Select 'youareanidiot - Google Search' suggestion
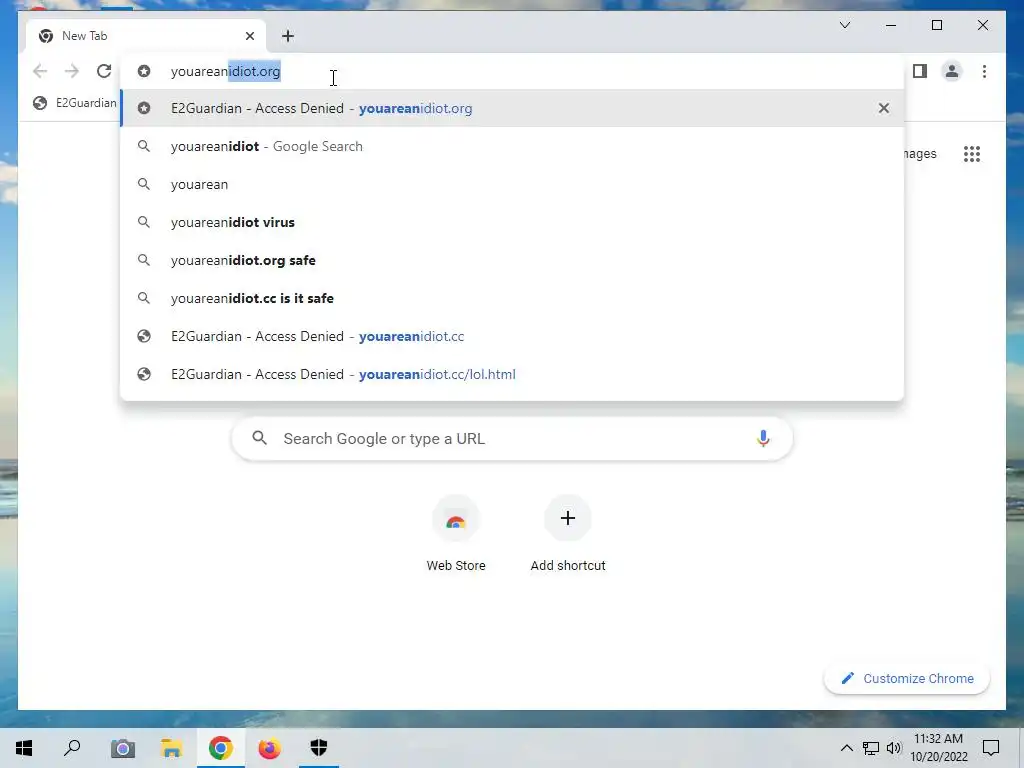1024x768 pixels. (512, 146)
